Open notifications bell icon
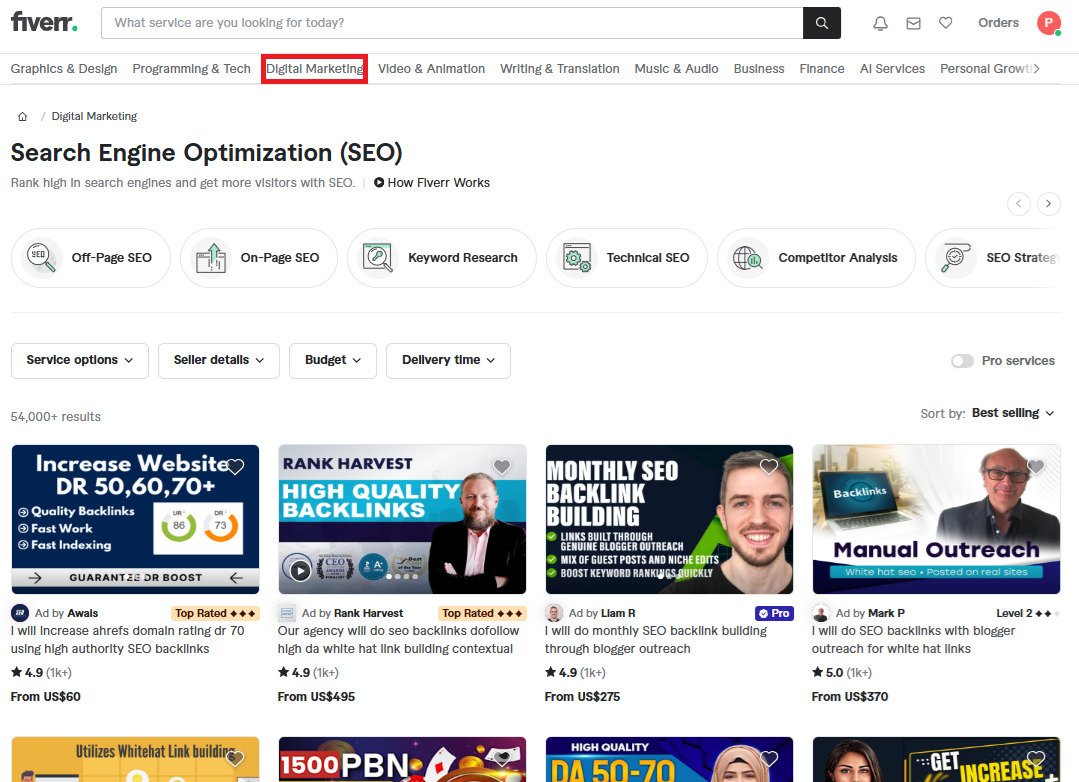The image size is (1079, 782). point(880,23)
